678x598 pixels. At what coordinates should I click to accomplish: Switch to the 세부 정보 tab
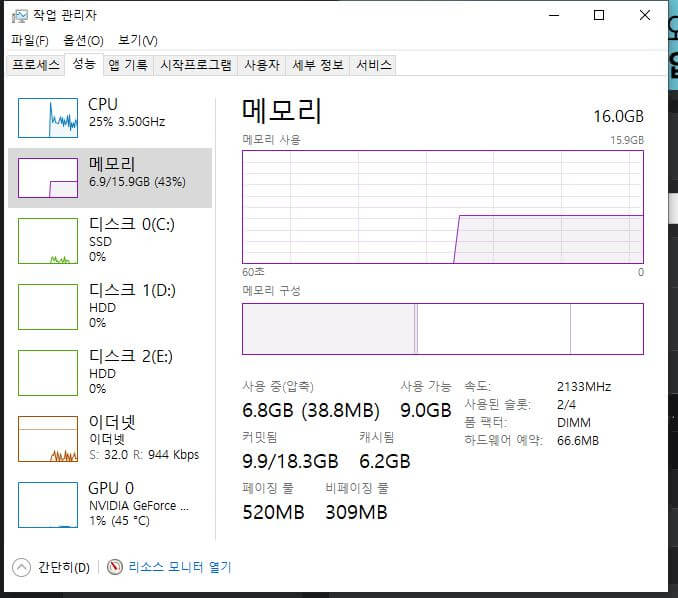[x=318, y=65]
